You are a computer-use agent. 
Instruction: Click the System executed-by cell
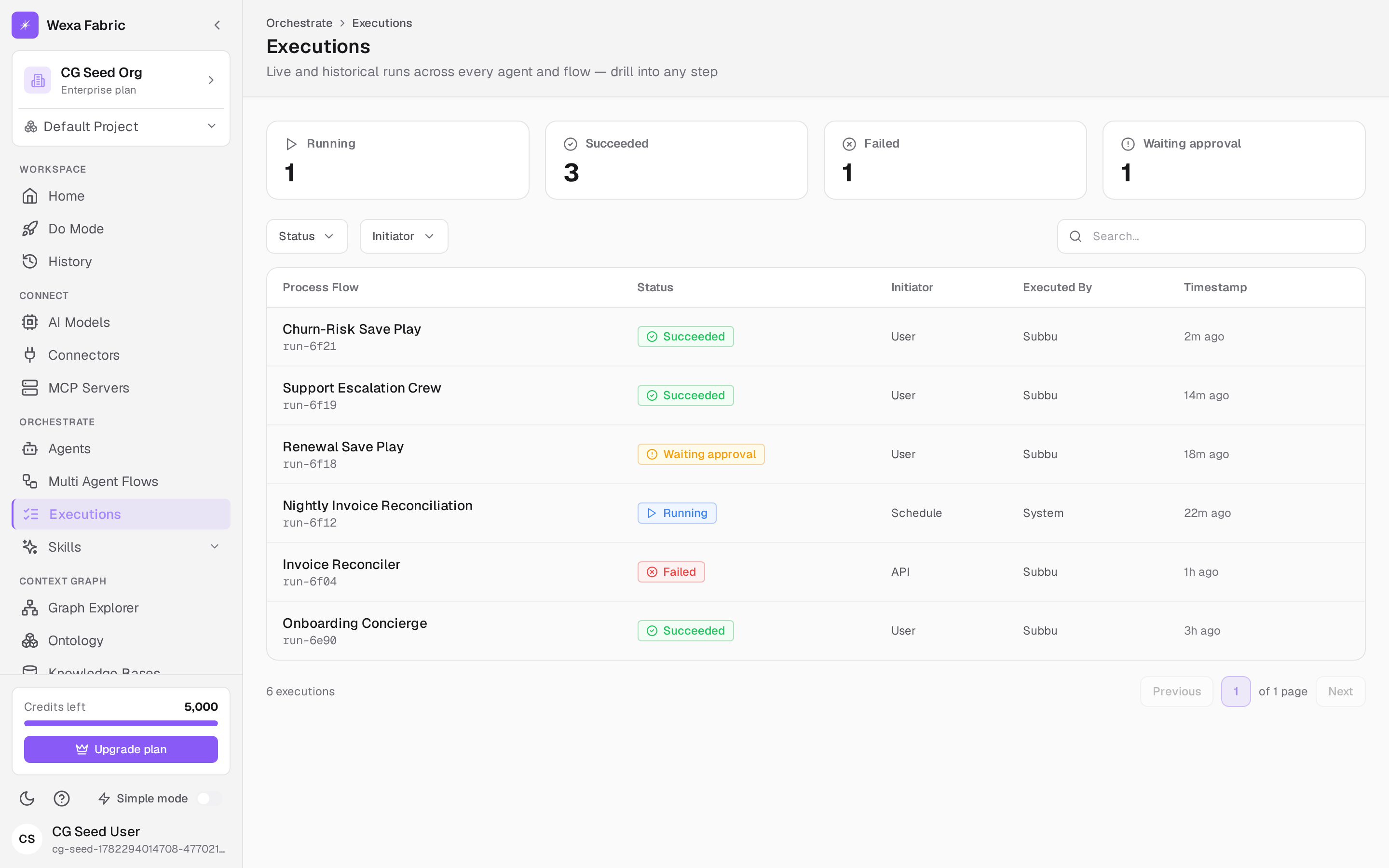(x=1043, y=513)
